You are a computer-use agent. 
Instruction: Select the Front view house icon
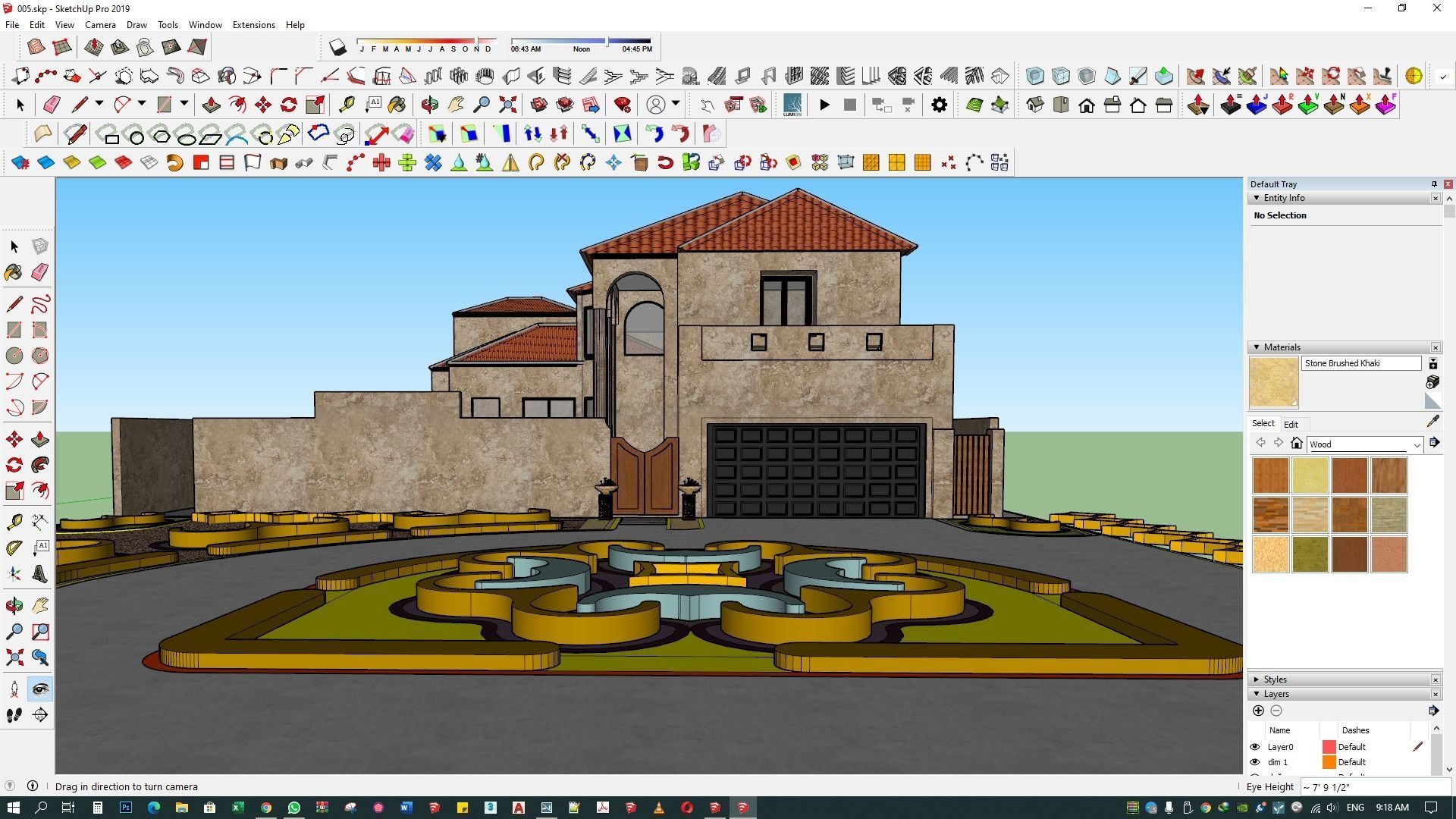point(1087,105)
